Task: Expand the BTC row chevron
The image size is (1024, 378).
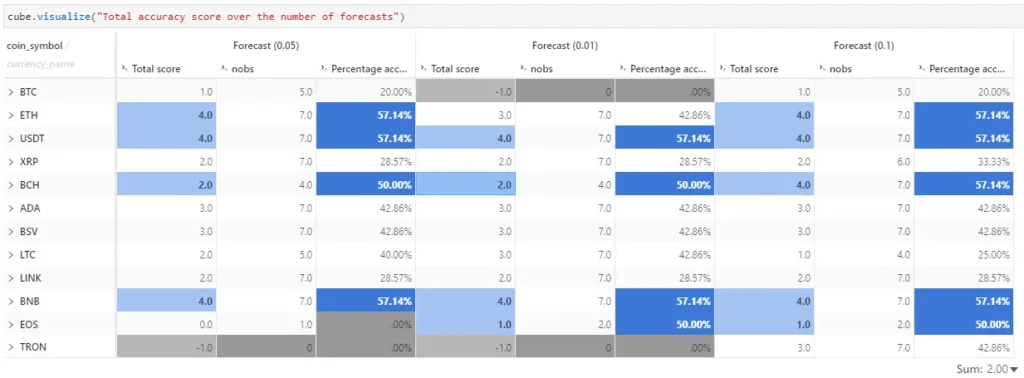Action: pyautogui.click(x=11, y=93)
